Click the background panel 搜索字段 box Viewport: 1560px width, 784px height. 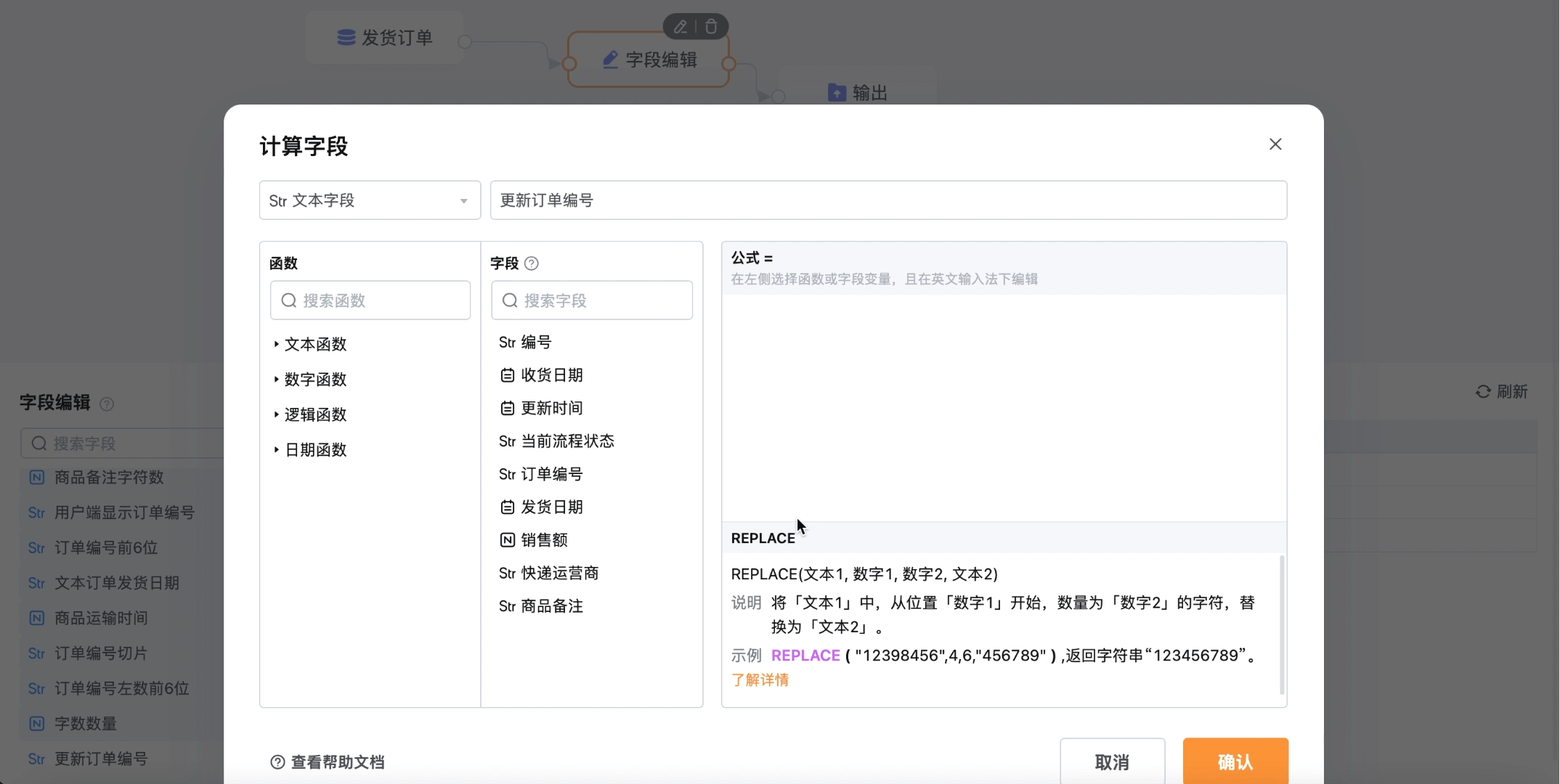coord(122,444)
